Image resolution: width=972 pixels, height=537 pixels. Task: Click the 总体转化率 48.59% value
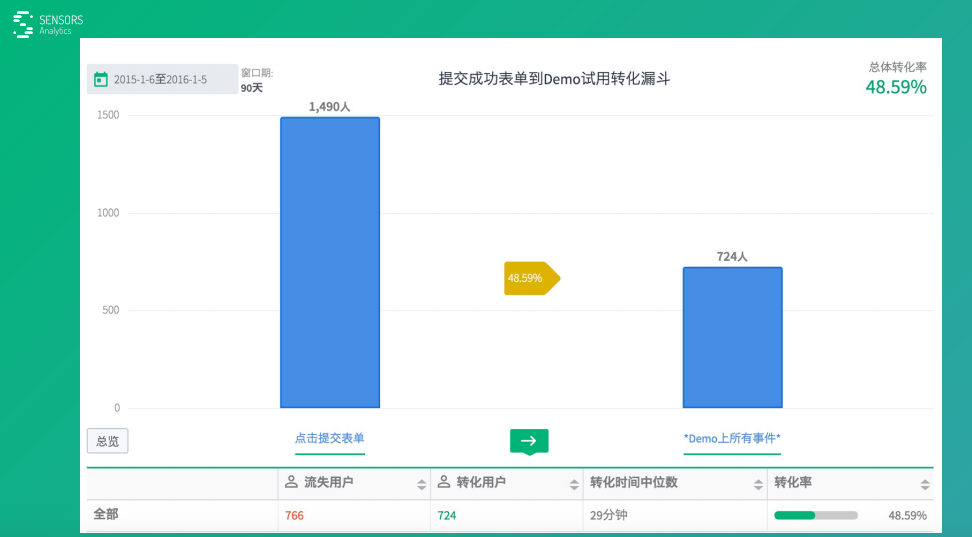click(896, 87)
